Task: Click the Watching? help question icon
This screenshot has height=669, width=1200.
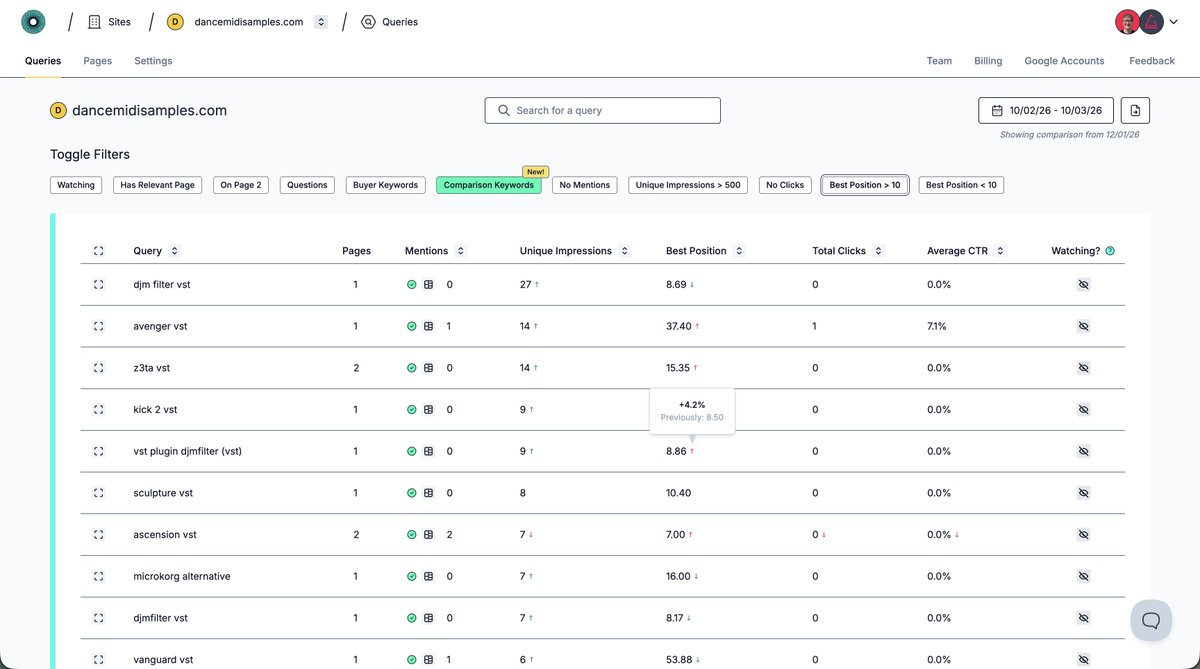Action: [1110, 251]
